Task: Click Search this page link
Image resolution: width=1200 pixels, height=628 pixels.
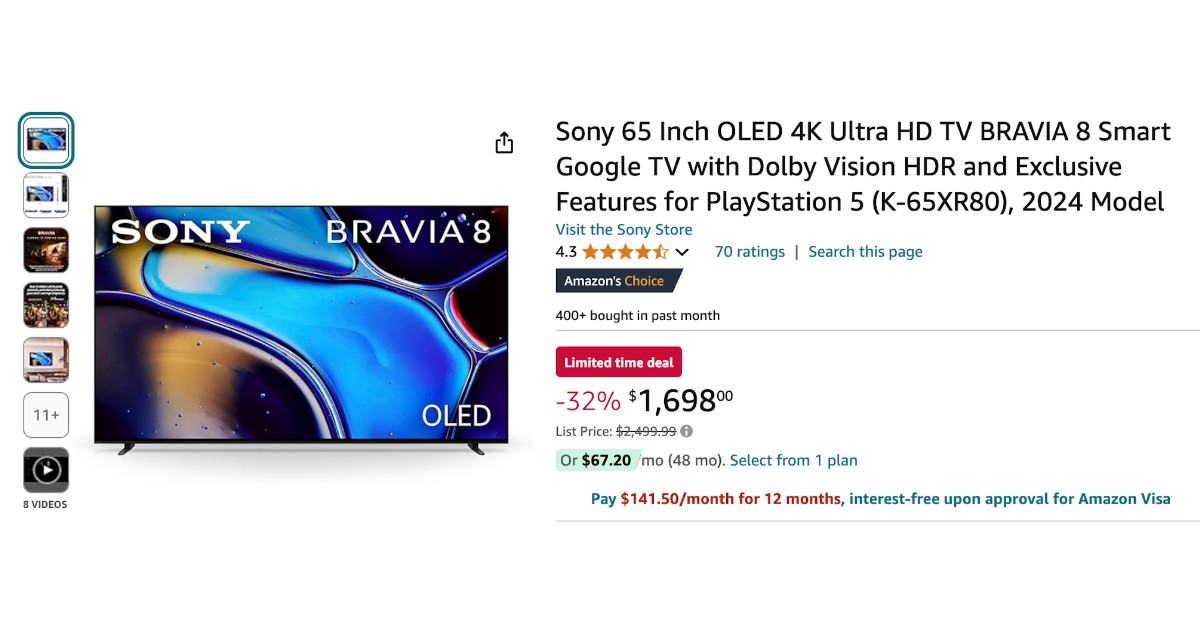Action: pos(865,252)
